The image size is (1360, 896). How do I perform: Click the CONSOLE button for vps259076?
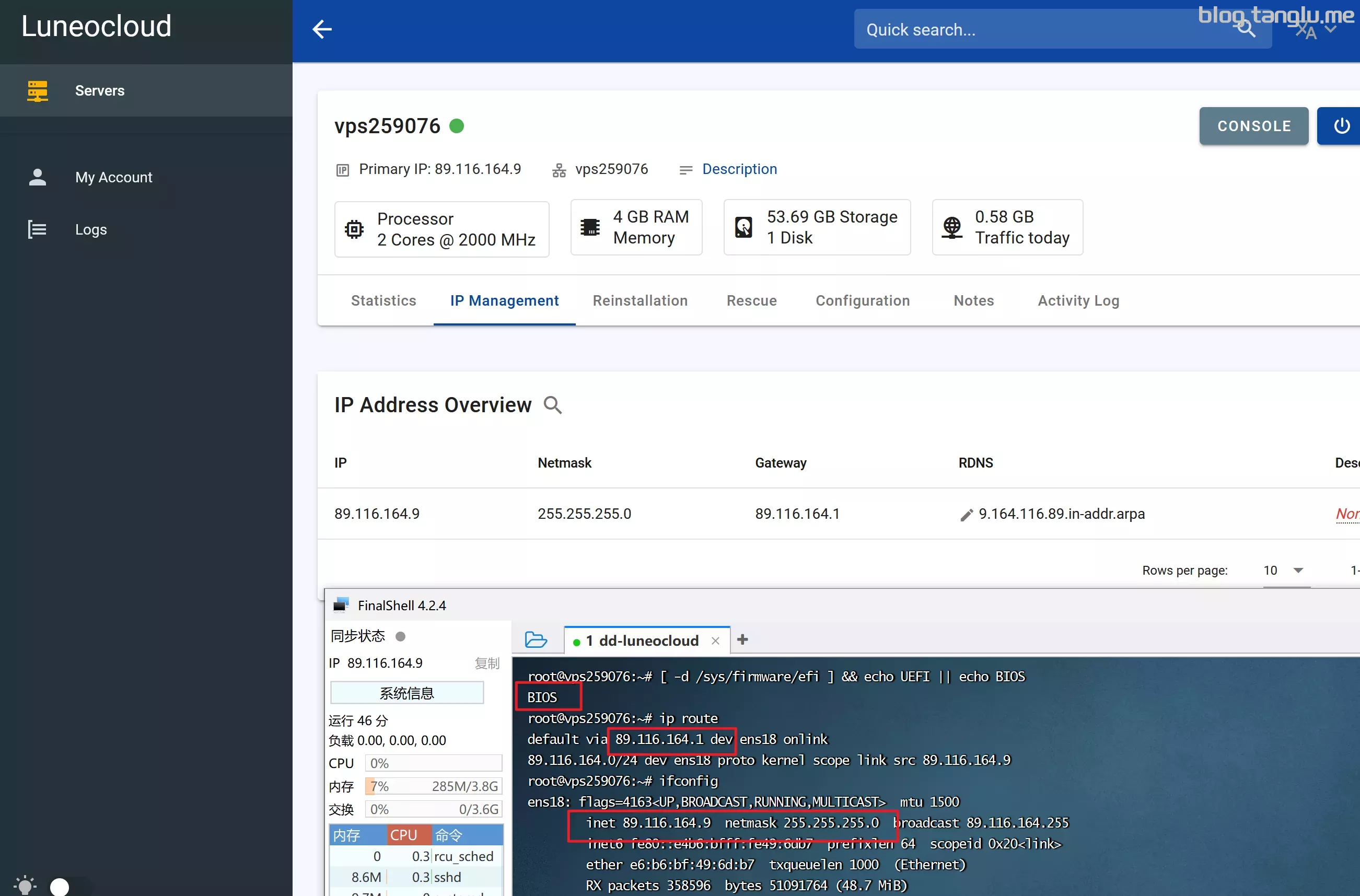(1255, 126)
